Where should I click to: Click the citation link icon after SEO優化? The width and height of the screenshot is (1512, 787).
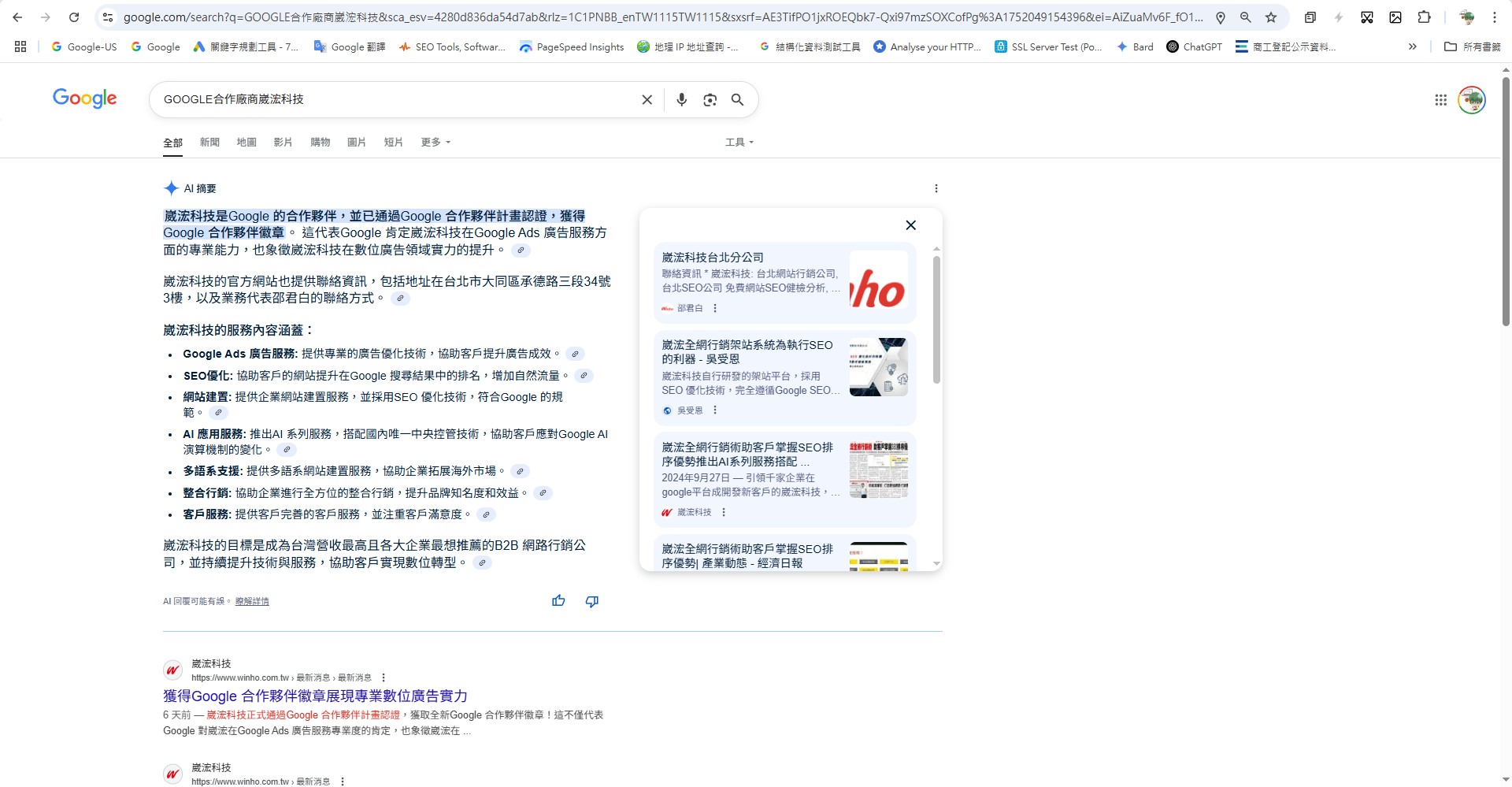point(584,377)
